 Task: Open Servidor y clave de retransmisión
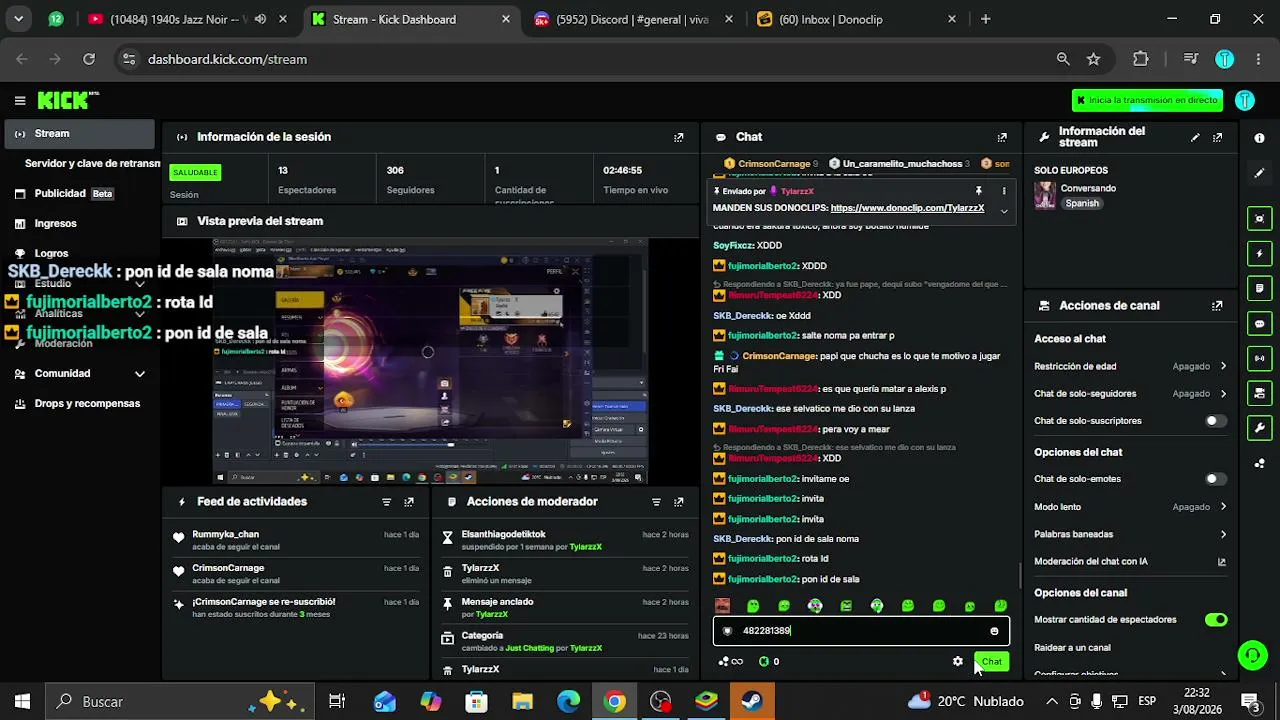tap(92, 164)
